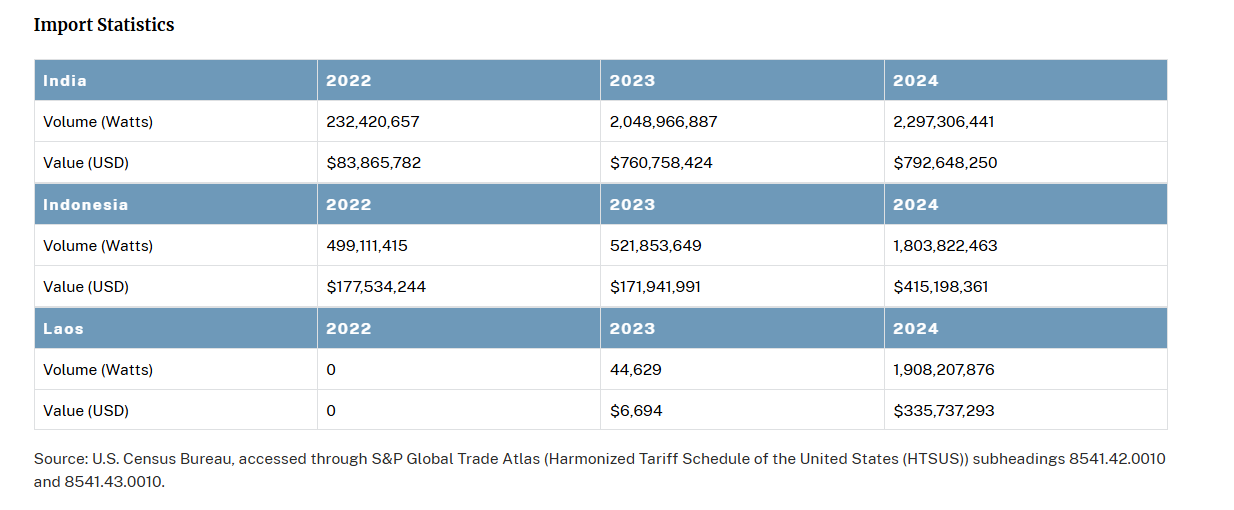Click India 2024 value $792,648,250
The height and width of the screenshot is (510, 1234).
945,162
